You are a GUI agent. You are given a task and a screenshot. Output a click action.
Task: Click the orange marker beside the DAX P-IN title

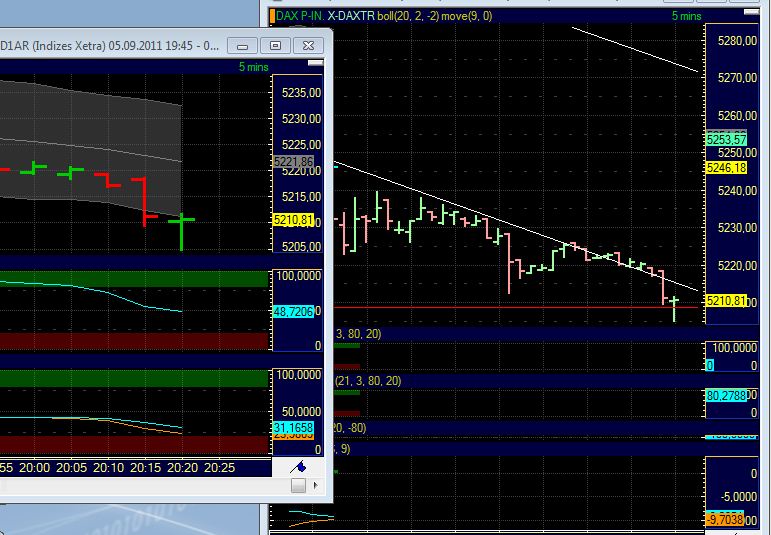click(x=272, y=16)
